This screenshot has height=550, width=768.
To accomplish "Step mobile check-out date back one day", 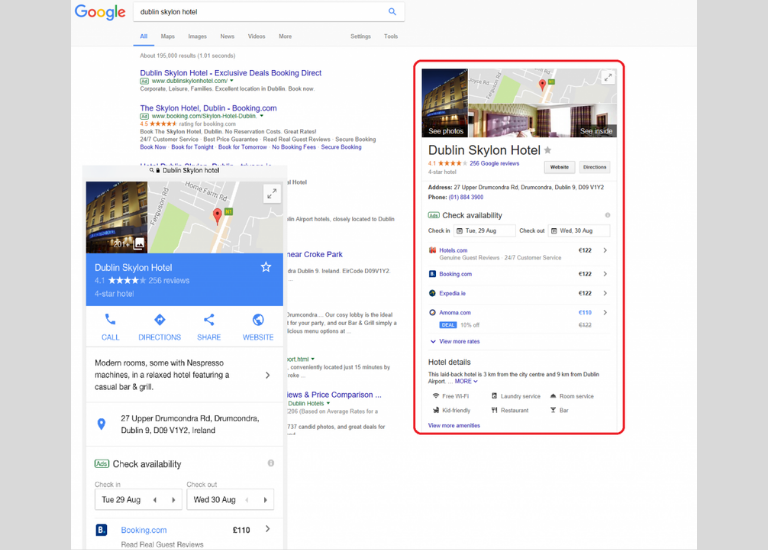I will click(247, 500).
